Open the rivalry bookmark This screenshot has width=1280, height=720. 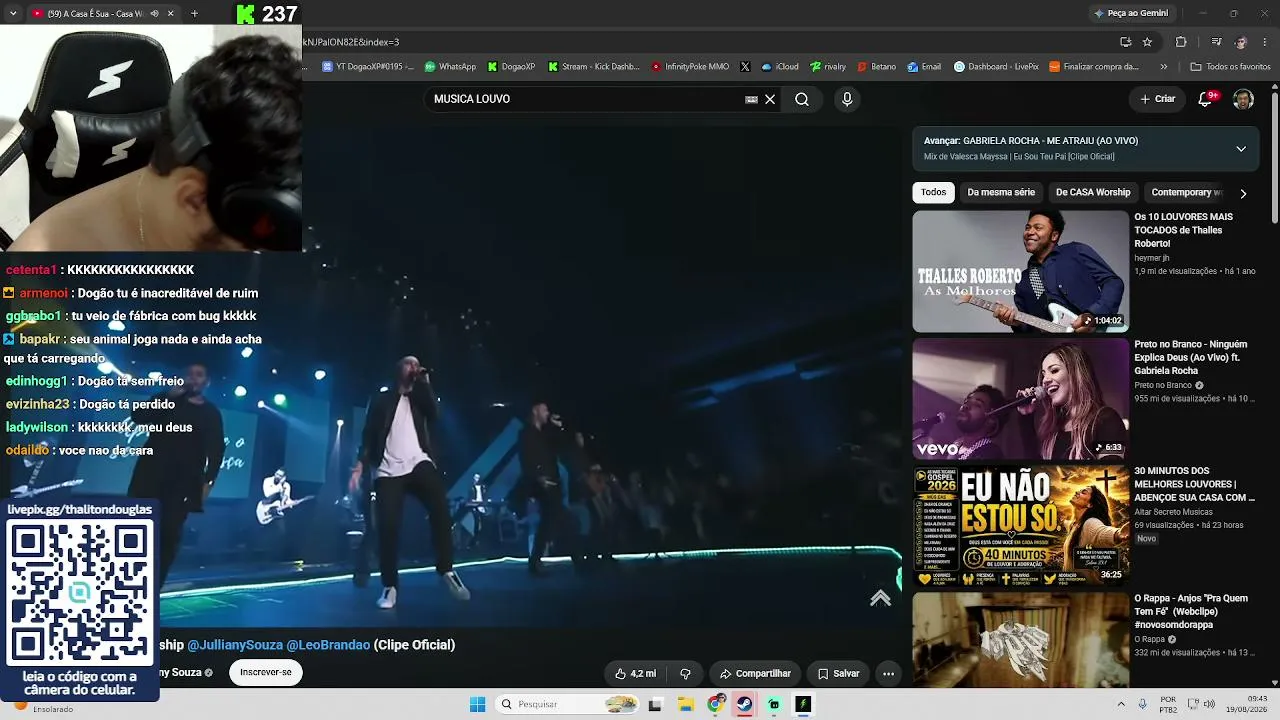click(828, 67)
